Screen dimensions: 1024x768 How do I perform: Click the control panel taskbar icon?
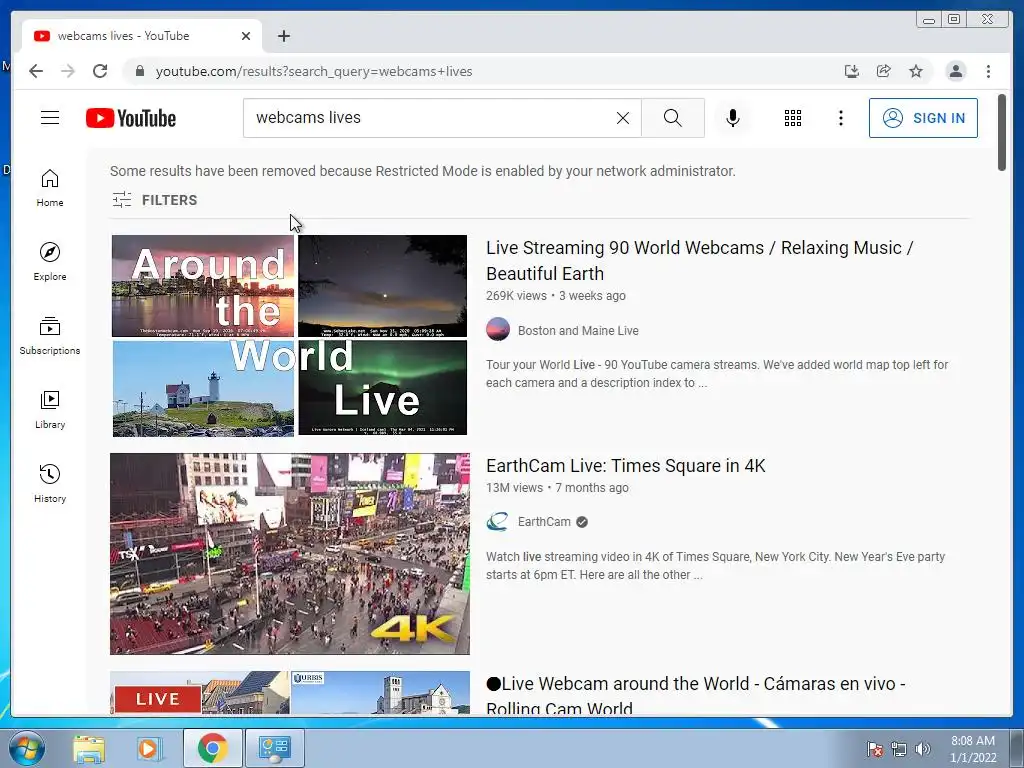coord(274,748)
